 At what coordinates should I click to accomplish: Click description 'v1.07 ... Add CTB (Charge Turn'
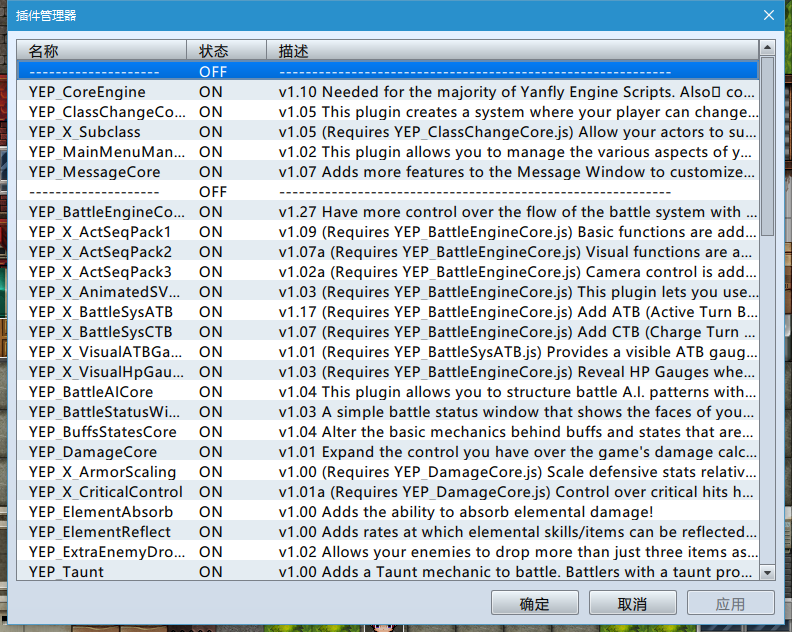(x=517, y=332)
